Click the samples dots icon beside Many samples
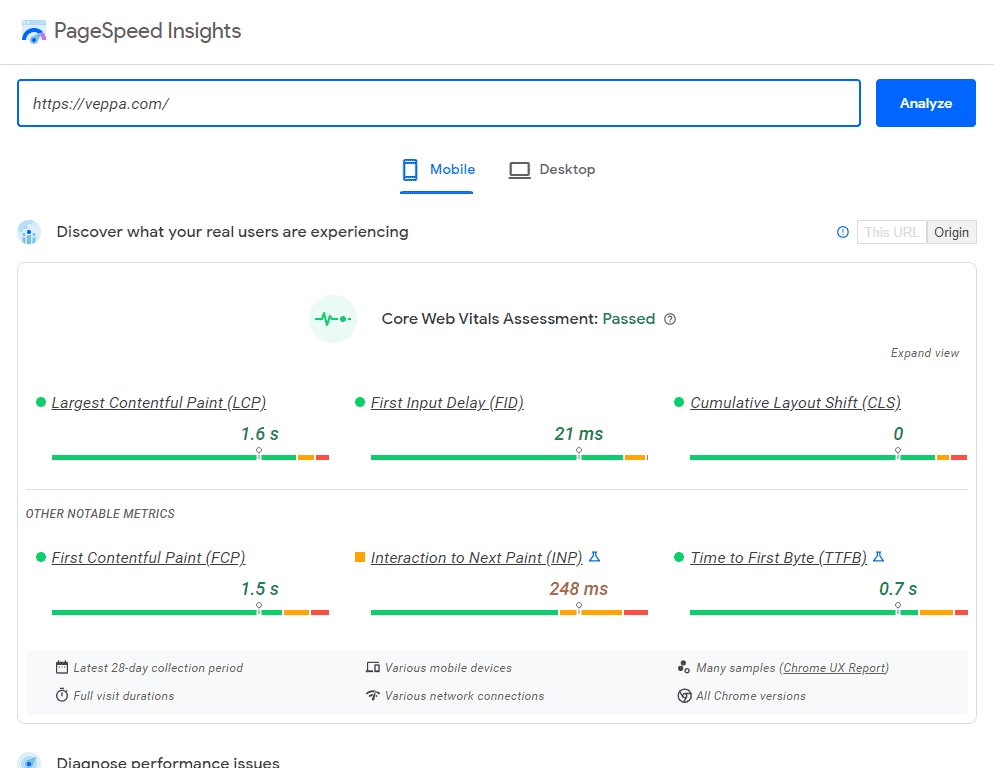 coord(683,667)
